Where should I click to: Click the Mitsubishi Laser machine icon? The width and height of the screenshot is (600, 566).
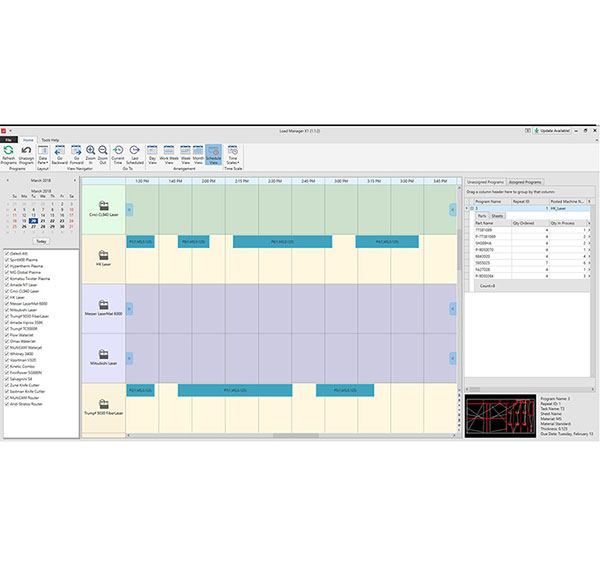[103, 354]
